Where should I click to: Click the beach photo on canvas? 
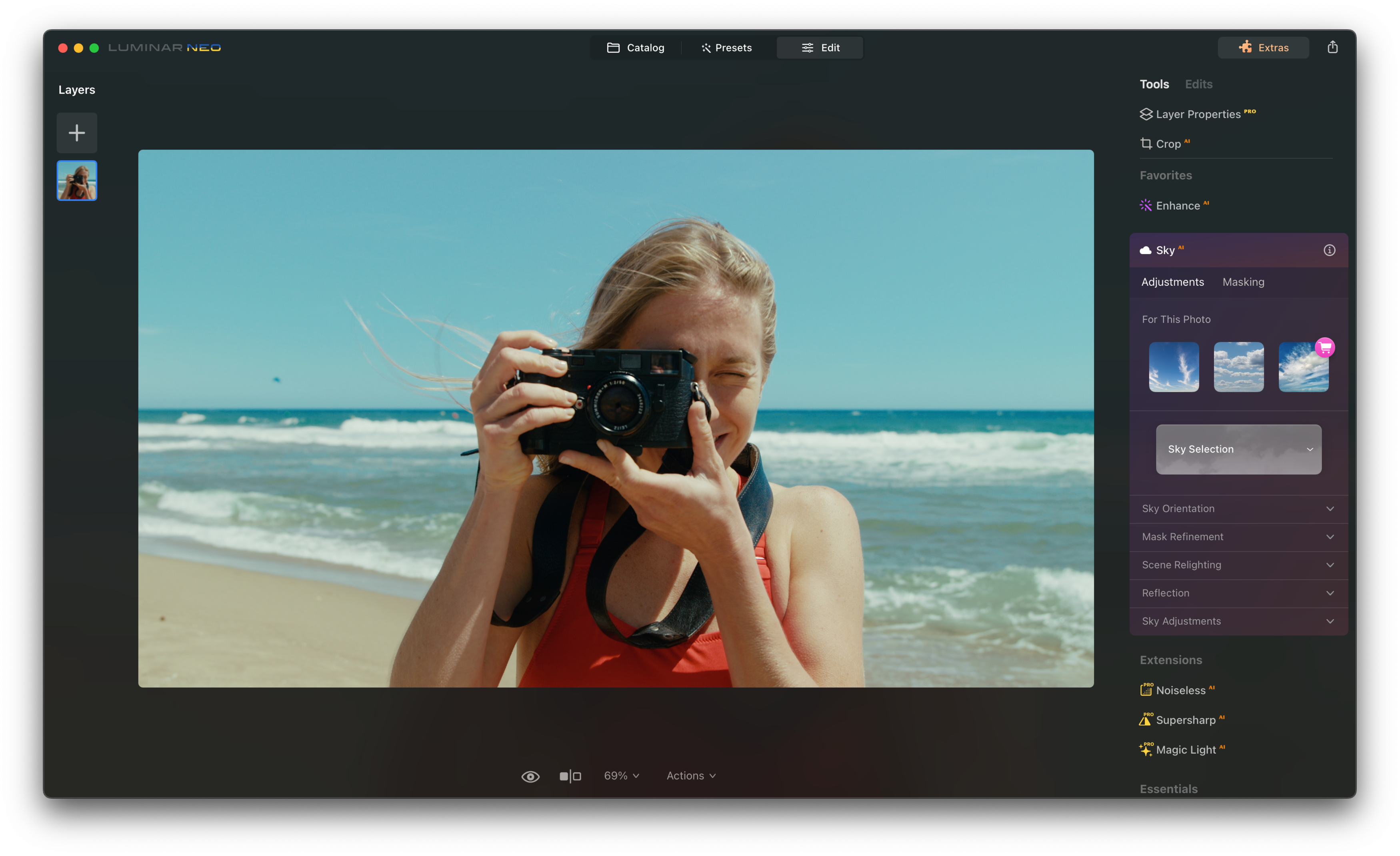click(615, 418)
